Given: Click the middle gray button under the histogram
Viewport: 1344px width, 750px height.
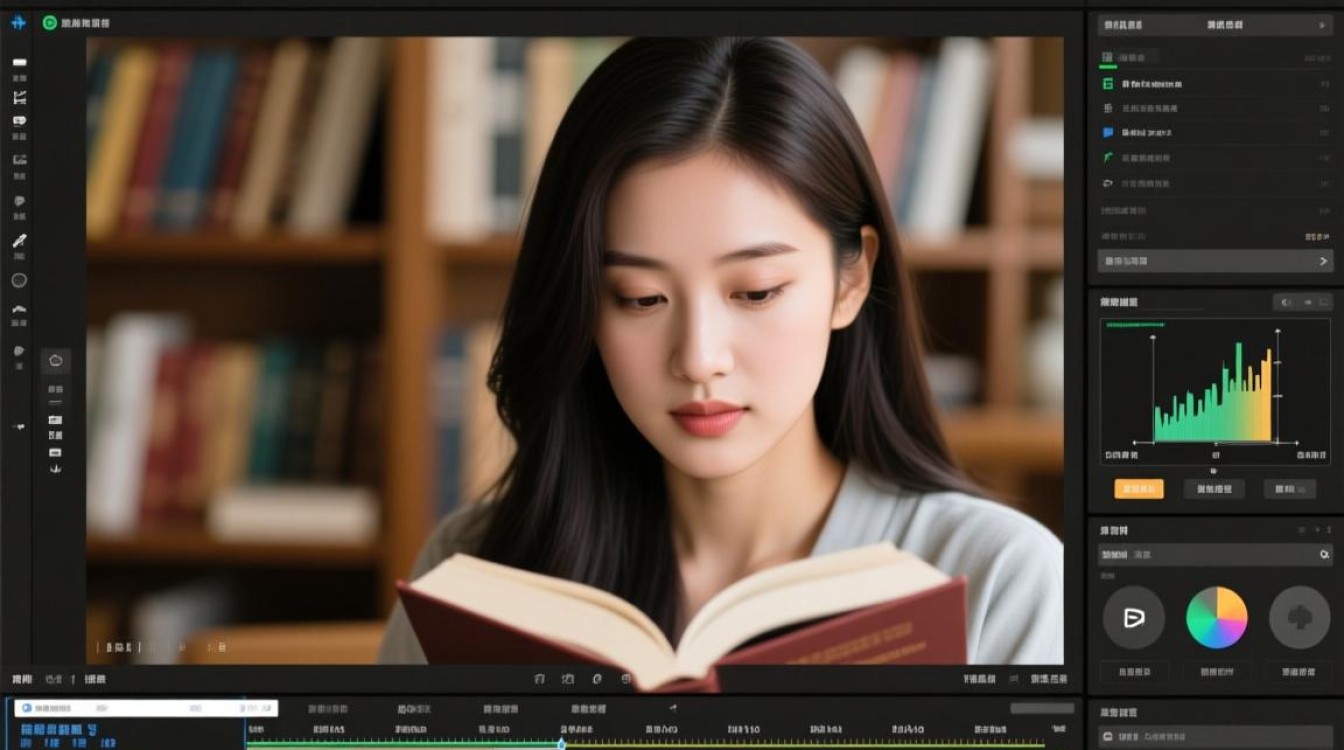Looking at the screenshot, I should click(x=1214, y=489).
